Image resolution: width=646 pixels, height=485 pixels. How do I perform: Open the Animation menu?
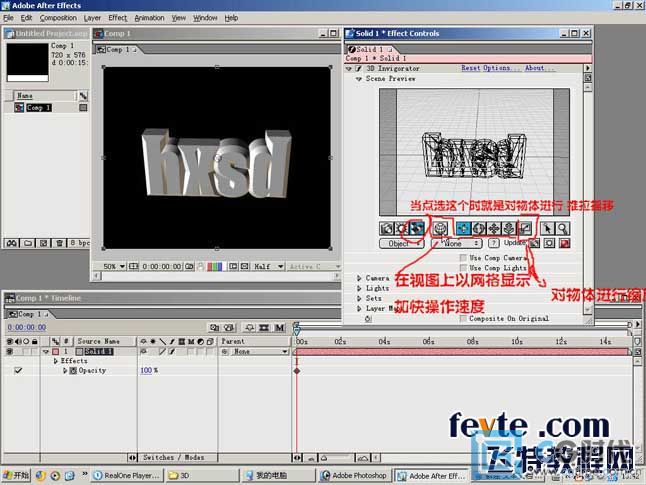[149, 18]
